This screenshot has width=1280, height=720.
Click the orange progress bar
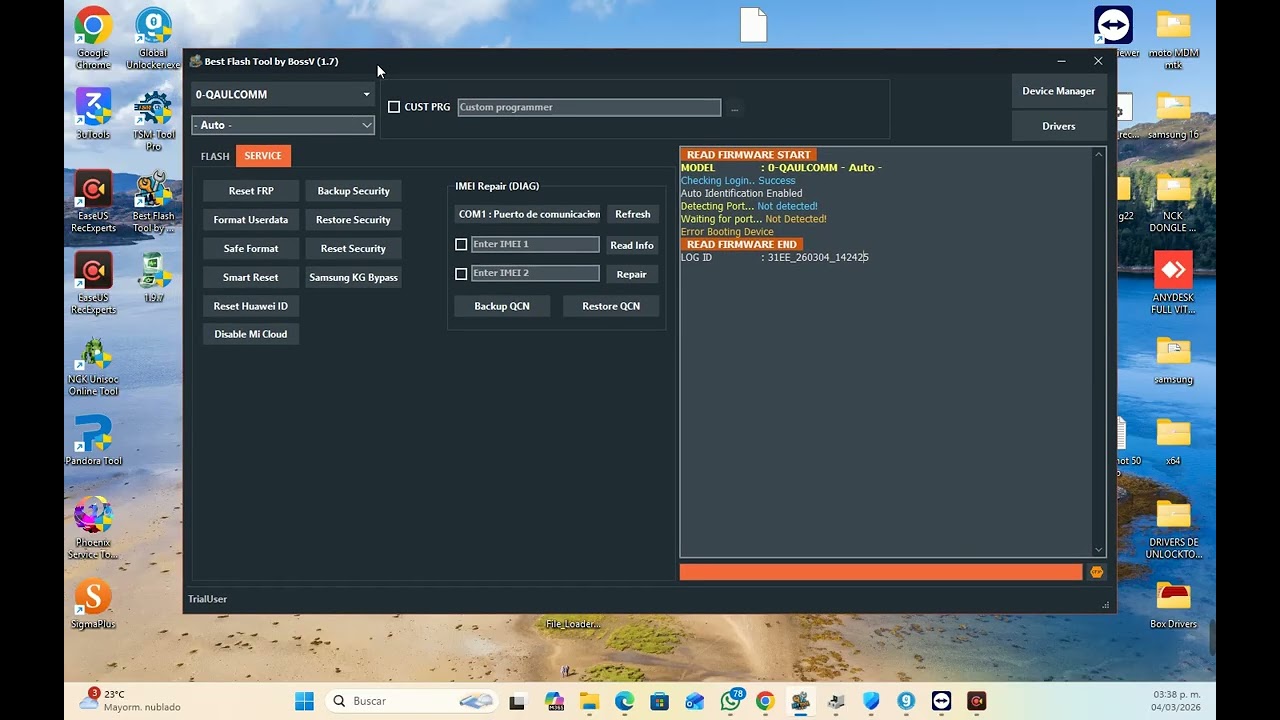880,572
